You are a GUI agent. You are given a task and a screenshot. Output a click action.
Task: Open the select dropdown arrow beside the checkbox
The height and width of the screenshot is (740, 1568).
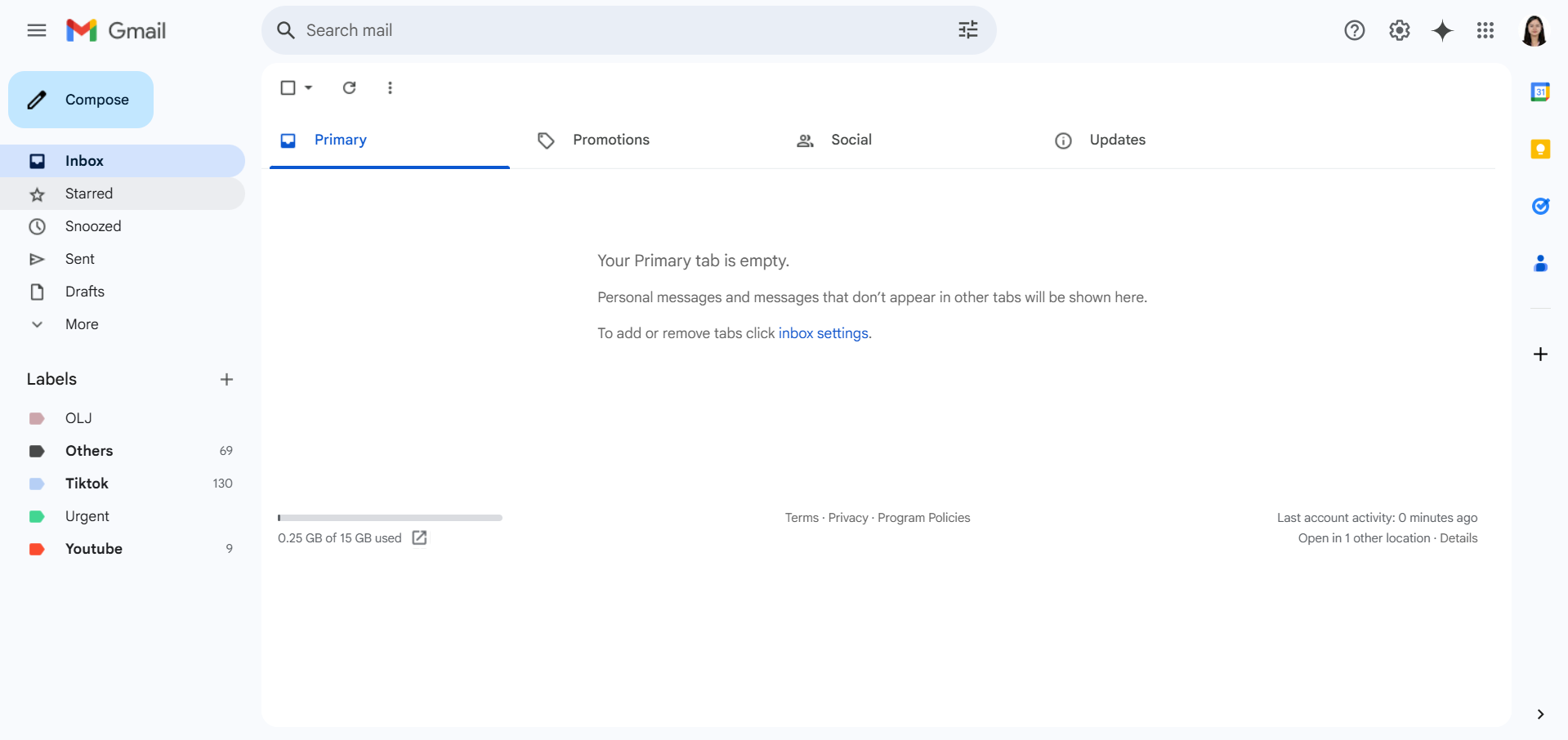[x=309, y=87]
